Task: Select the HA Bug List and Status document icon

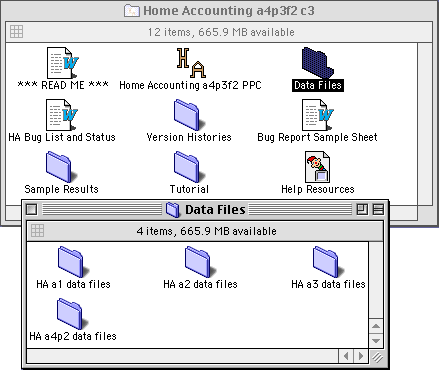Action: pos(62,115)
